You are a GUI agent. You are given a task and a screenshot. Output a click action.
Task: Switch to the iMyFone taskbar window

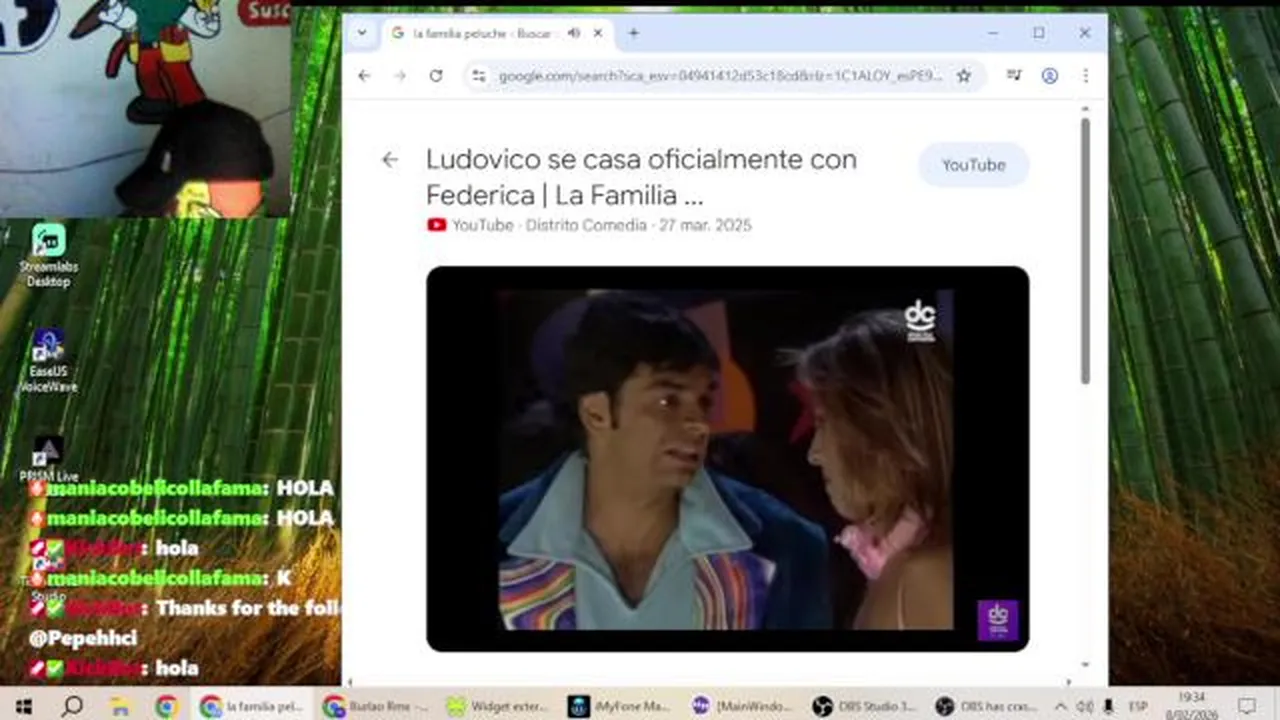(619, 706)
